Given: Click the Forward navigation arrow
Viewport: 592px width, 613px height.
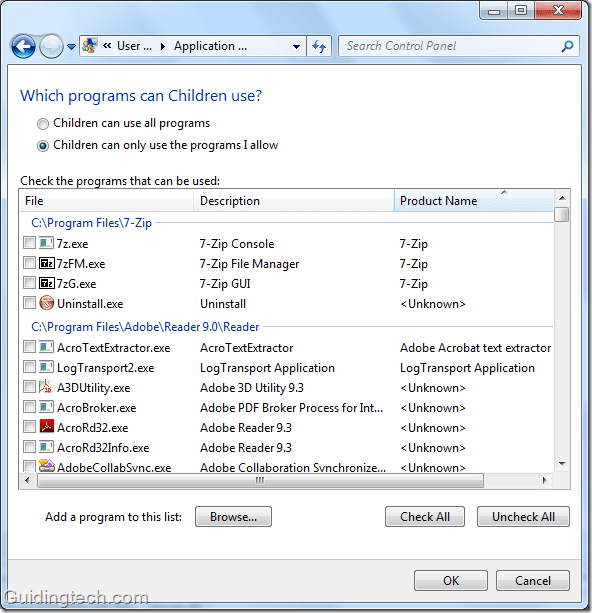Looking at the screenshot, I should click(x=52, y=46).
